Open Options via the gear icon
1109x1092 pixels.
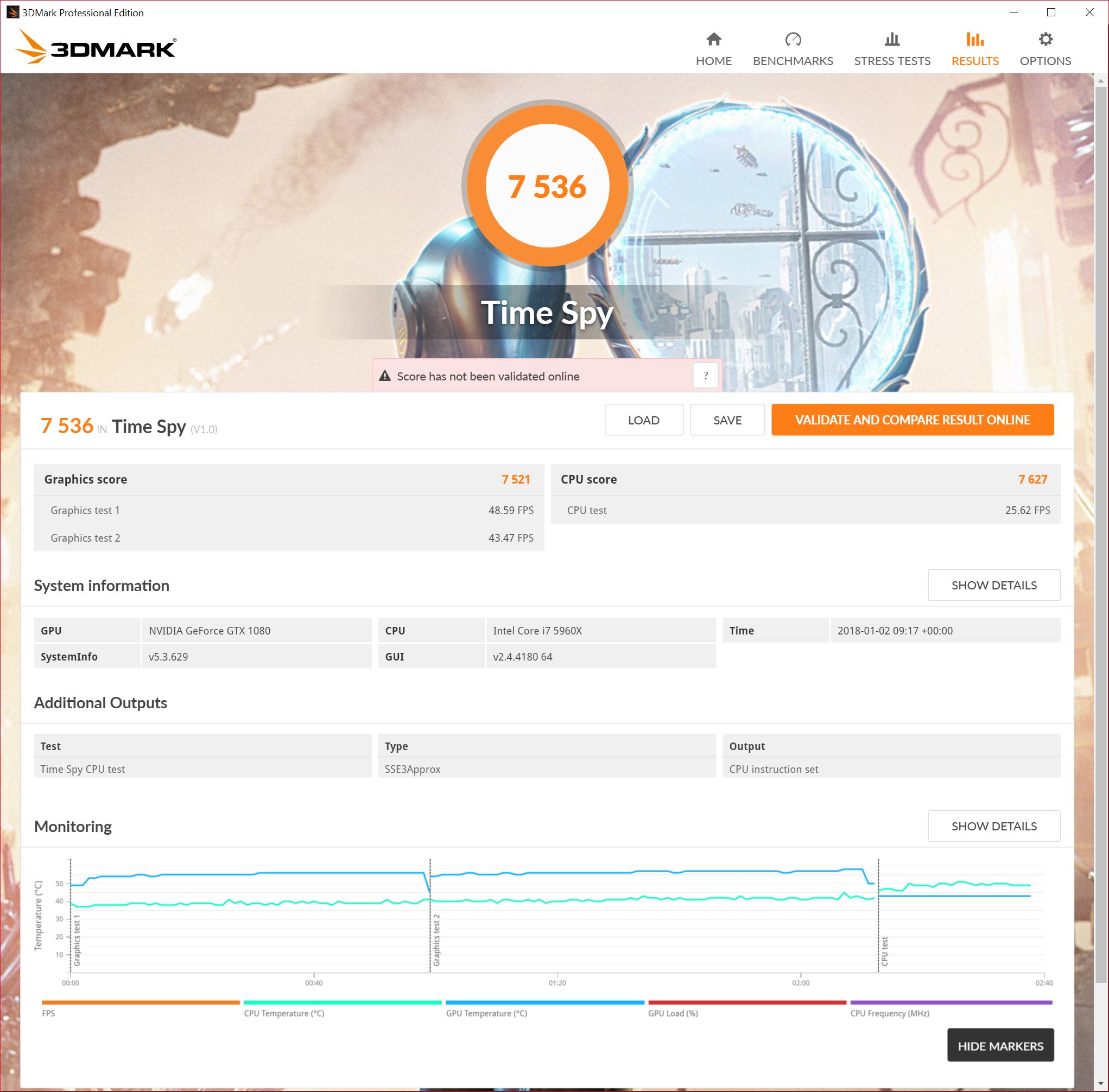(x=1045, y=39)
